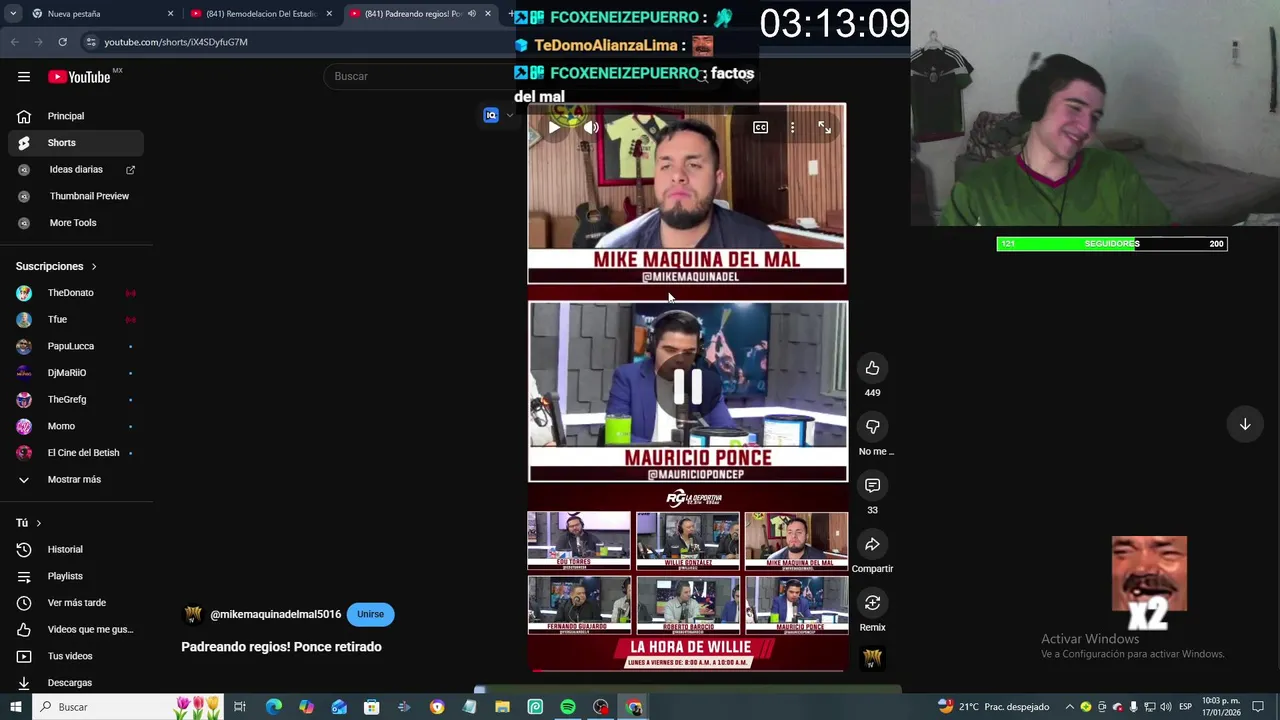
Task: Remix this Short
Action: [872, 603]
